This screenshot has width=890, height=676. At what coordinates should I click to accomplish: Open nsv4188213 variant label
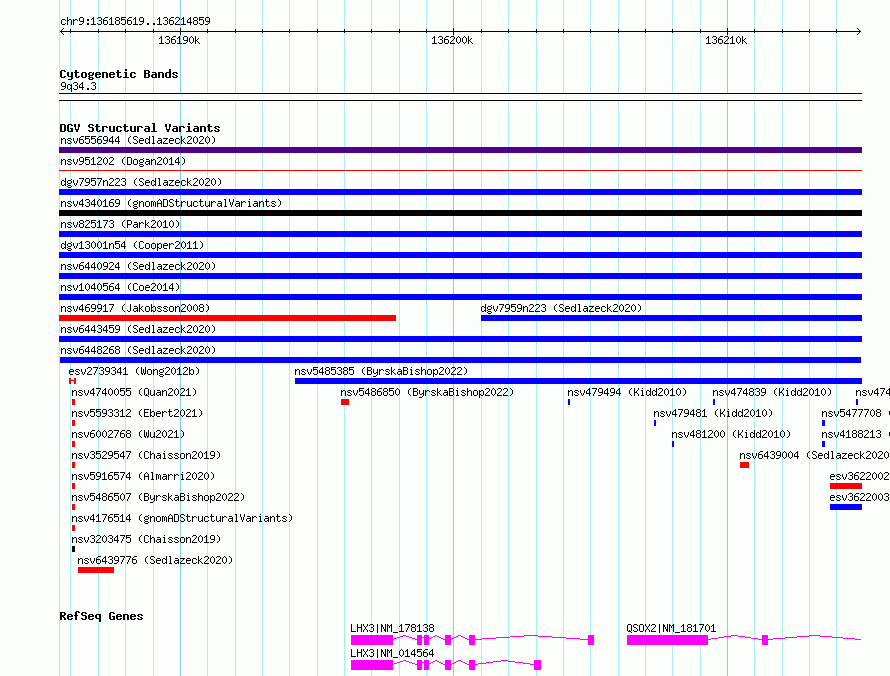point(855,434)
